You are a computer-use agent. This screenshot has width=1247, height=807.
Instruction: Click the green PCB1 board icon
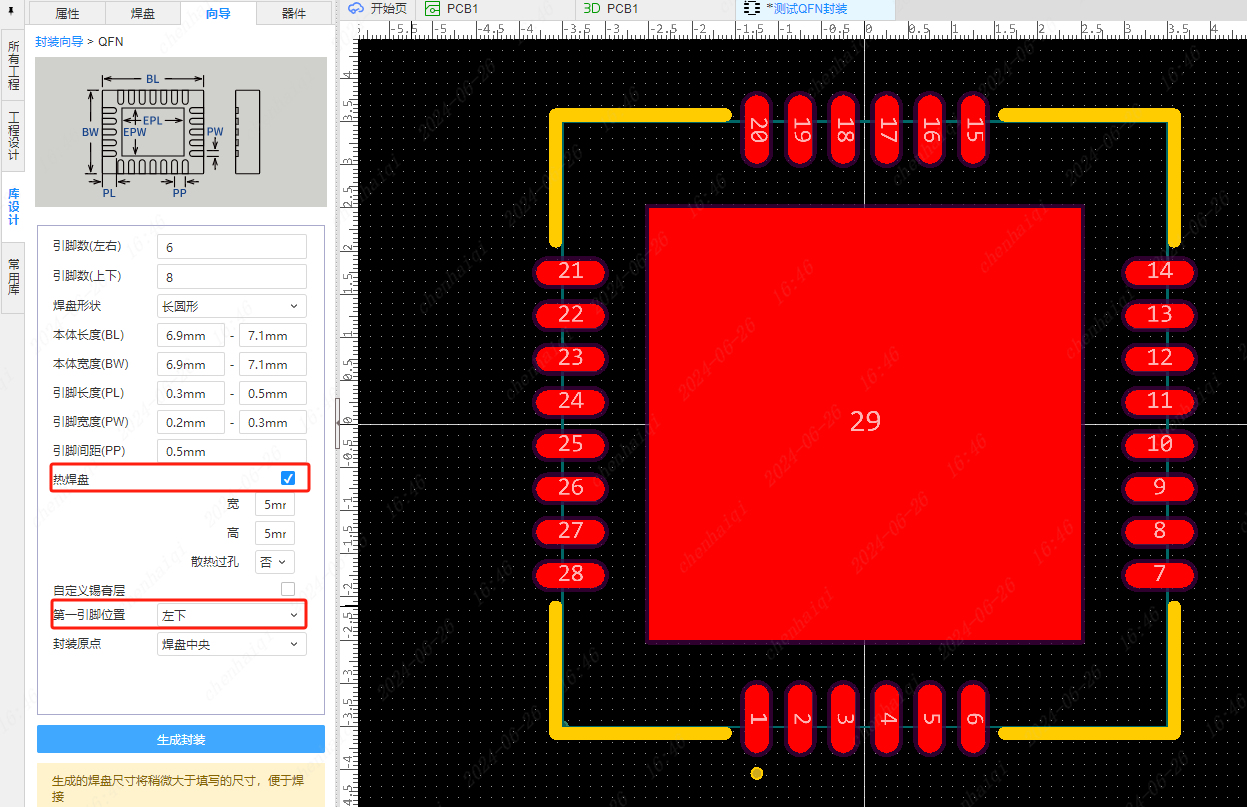tap(432, 8)
